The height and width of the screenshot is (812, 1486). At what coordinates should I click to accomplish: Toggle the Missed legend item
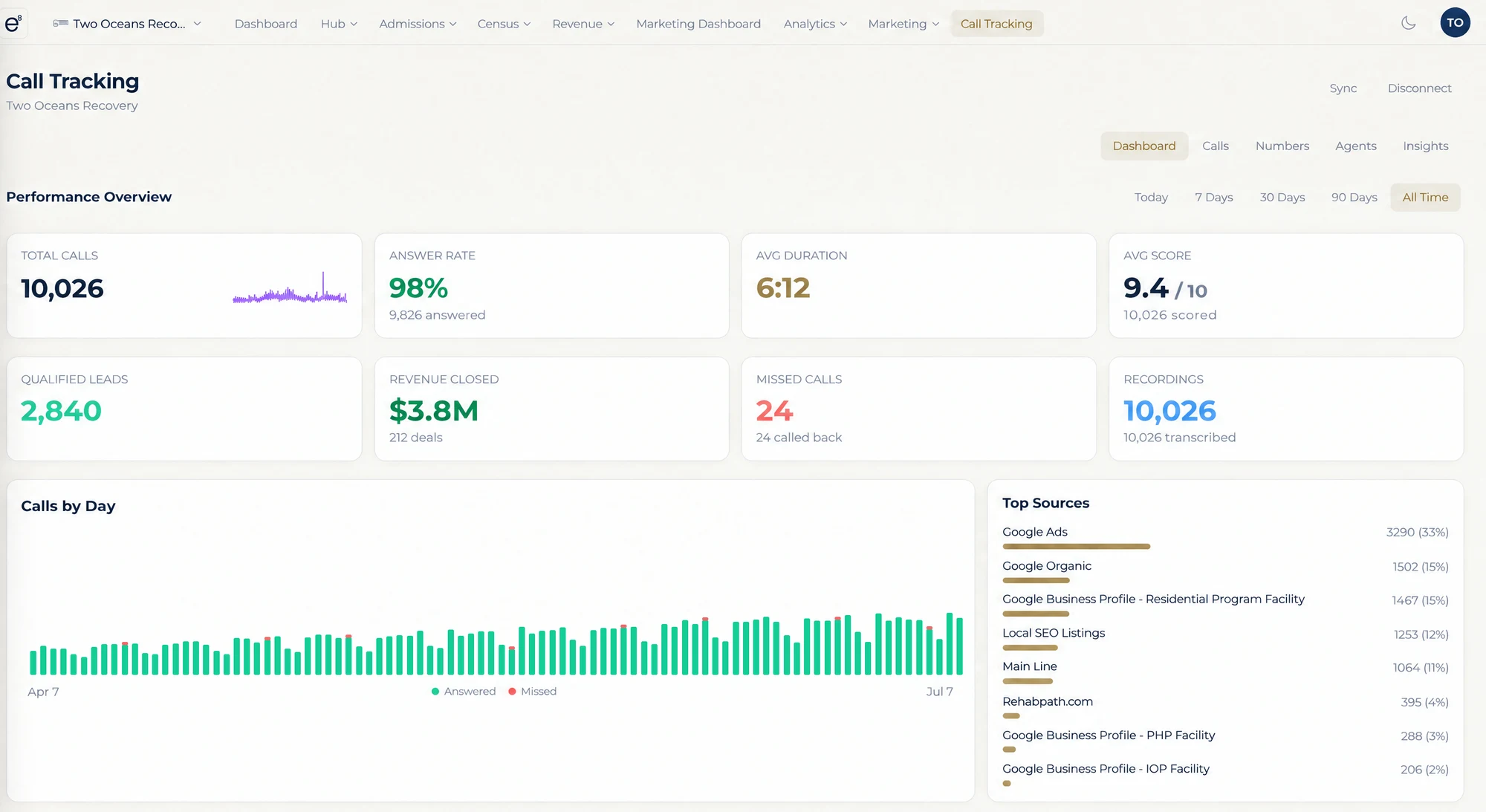(532, 692)
